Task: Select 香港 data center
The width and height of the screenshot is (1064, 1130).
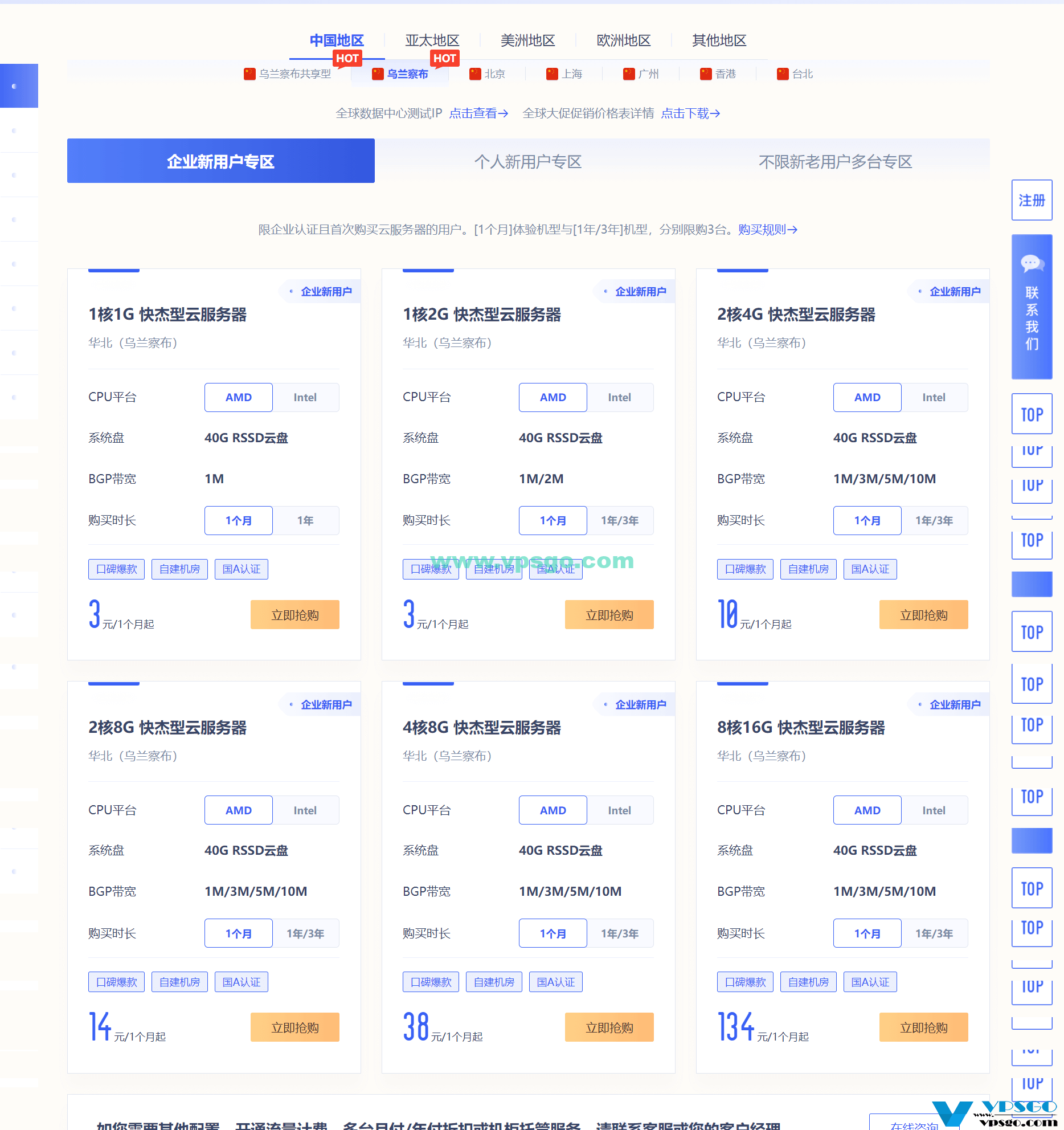Action: 718,74
